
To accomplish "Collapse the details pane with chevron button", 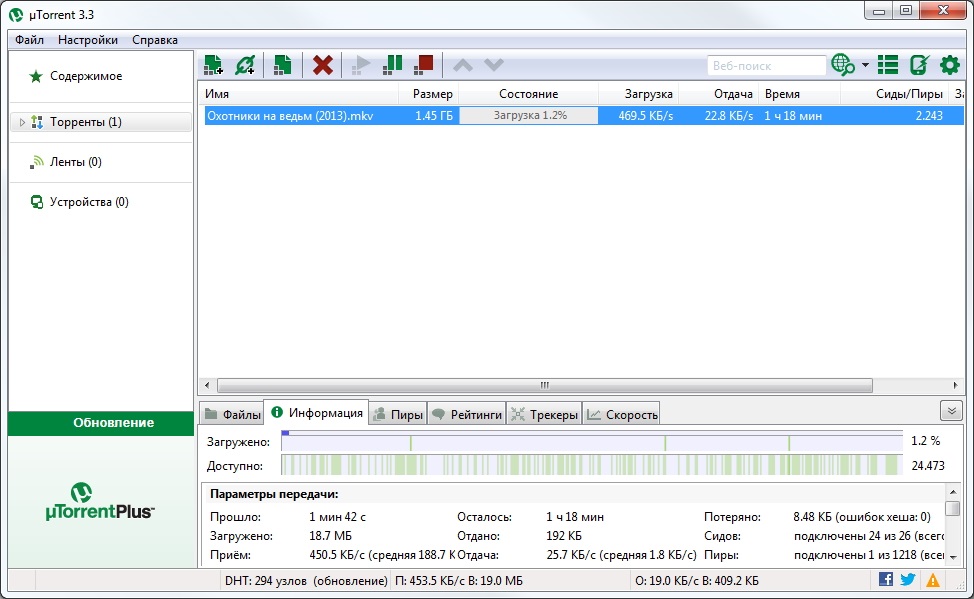I will 951,411.
